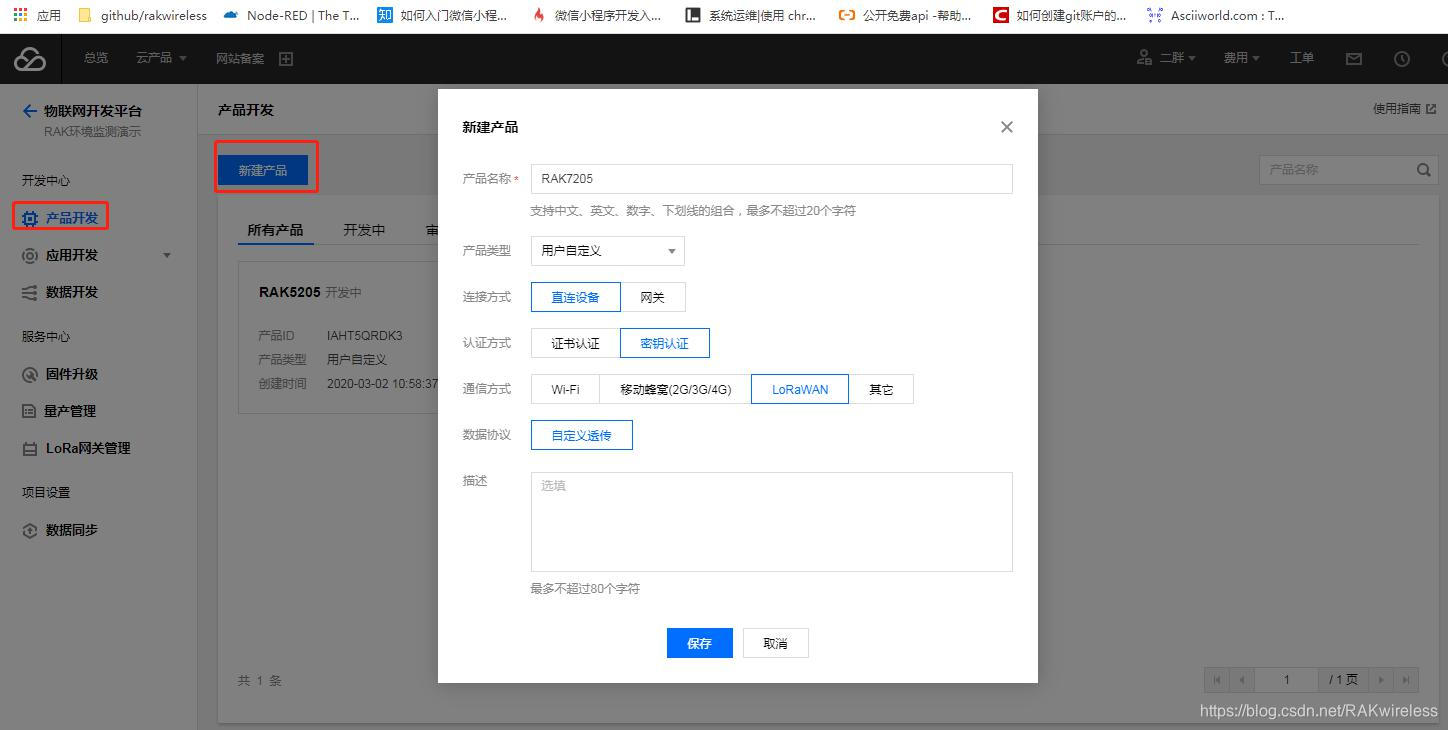Open the Node-RED bookmark
Screen dimensions: 1448x730
[x=291, y=15]
